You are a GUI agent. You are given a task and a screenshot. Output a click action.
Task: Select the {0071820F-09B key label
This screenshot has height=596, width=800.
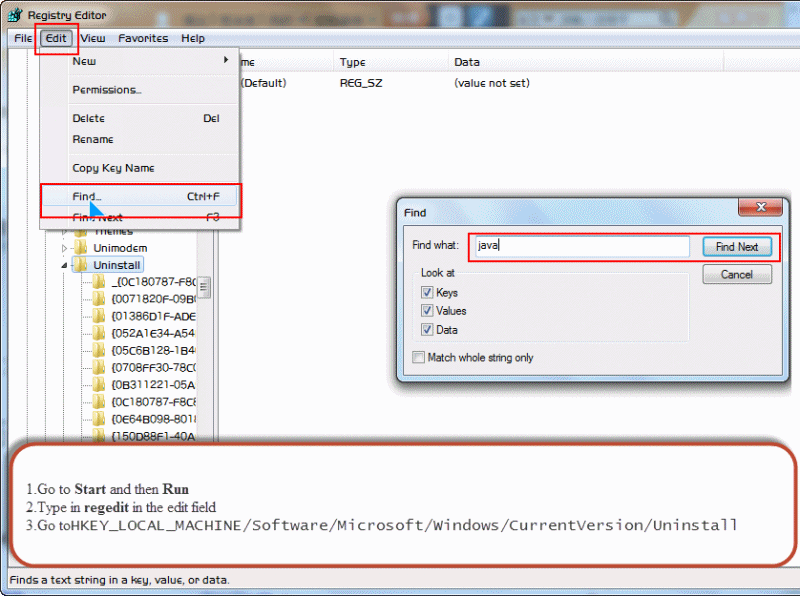154,299
